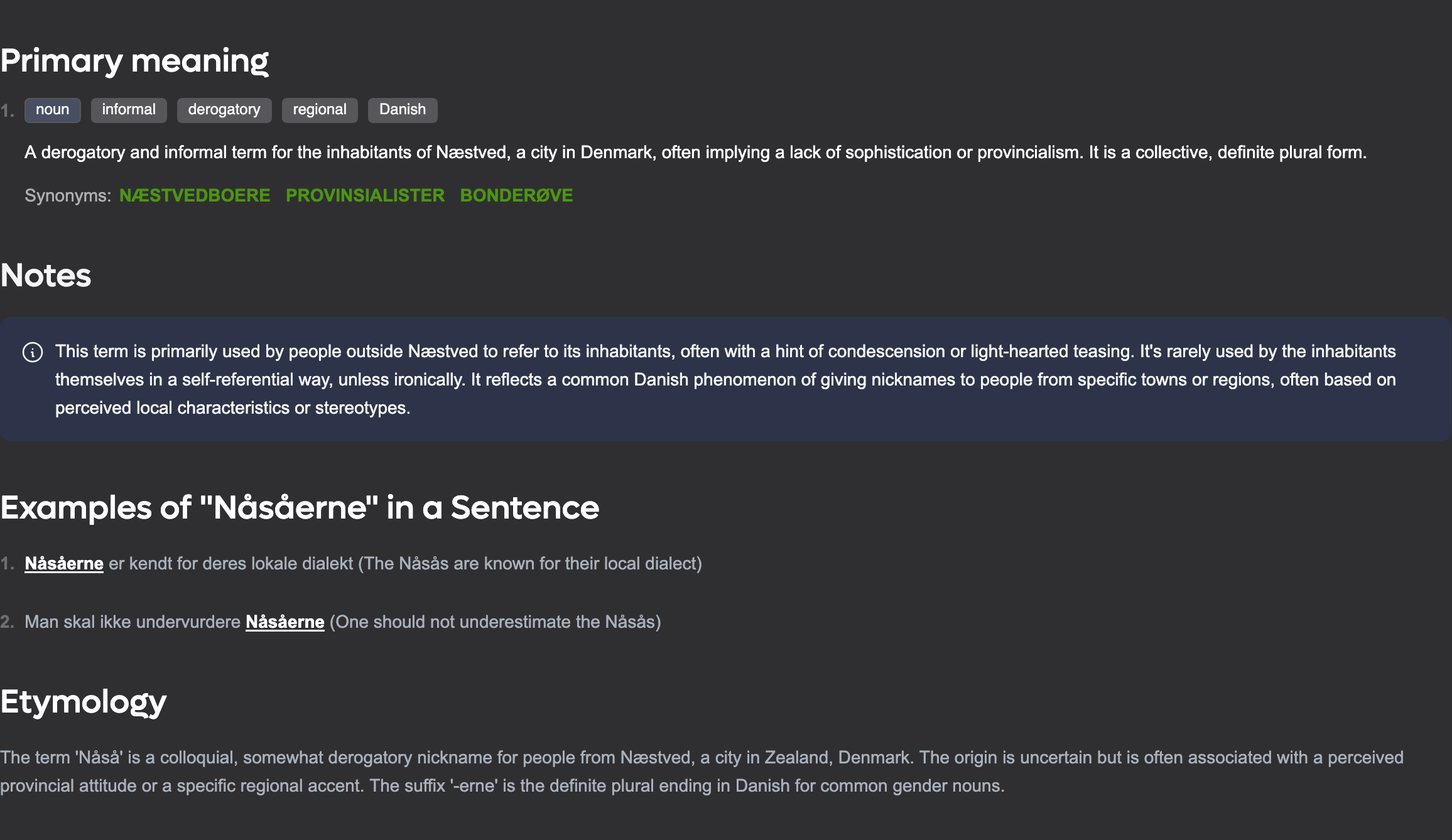
Task: Click underlined "Nåsåerne" in the first example
Action: tap(64, 563)
